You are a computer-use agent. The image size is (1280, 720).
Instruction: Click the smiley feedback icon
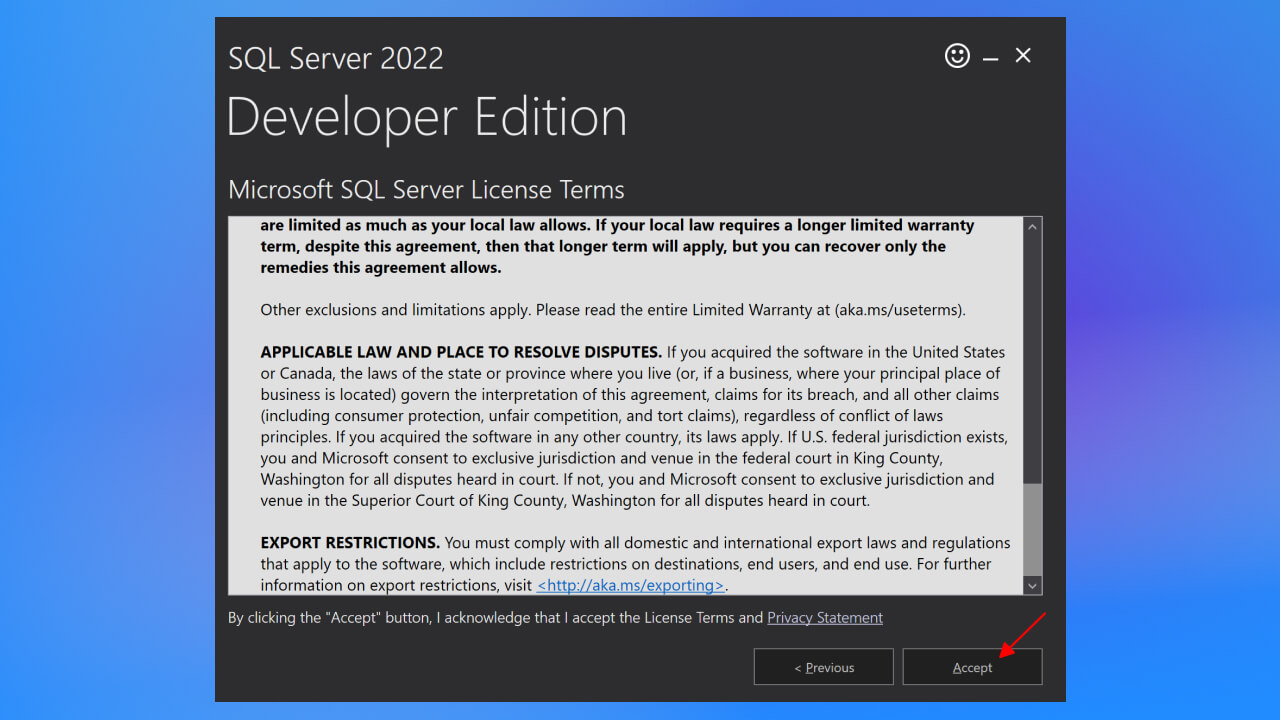point(957,56)
